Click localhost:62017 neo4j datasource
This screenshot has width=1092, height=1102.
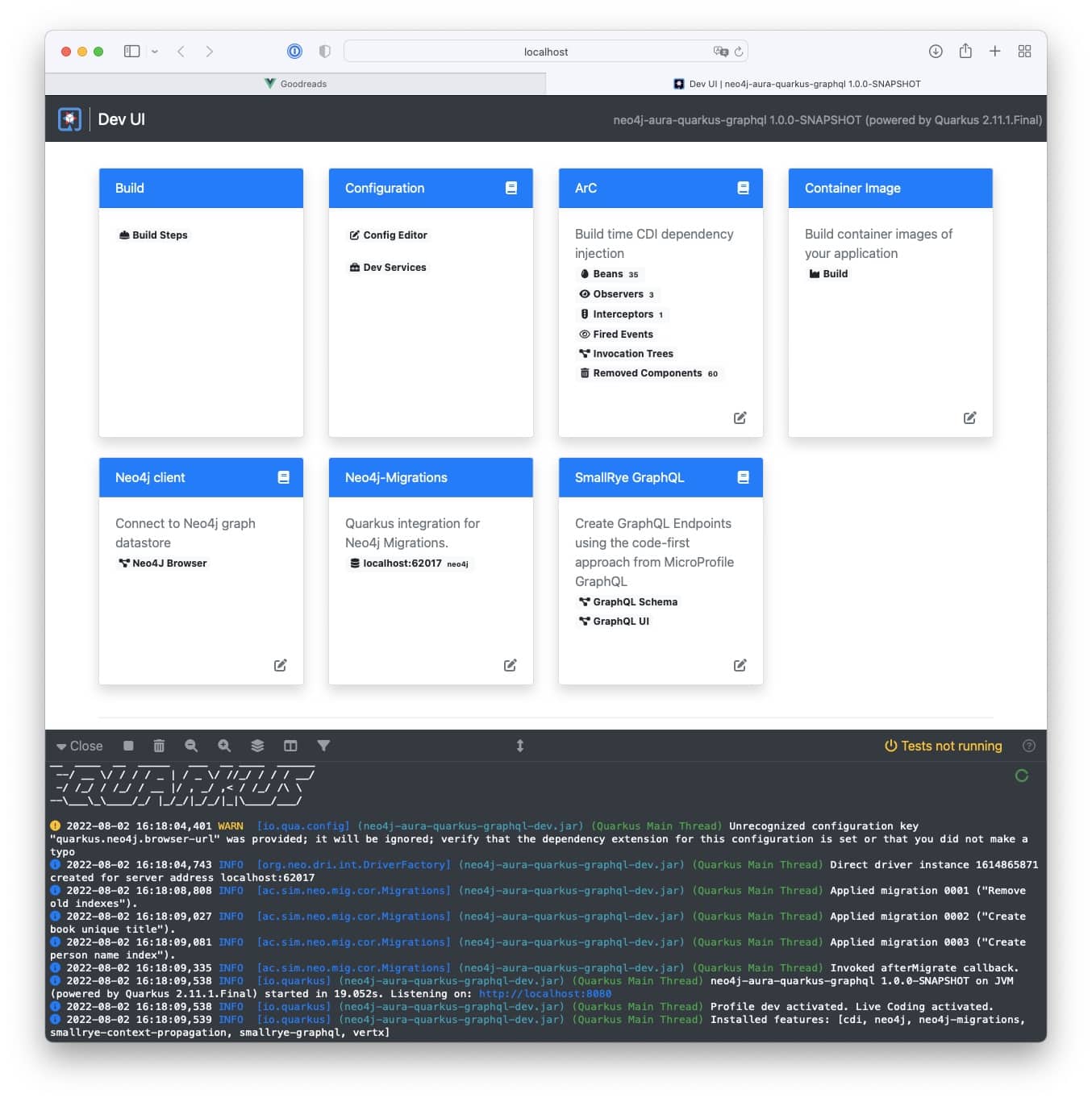click(409, 563)
